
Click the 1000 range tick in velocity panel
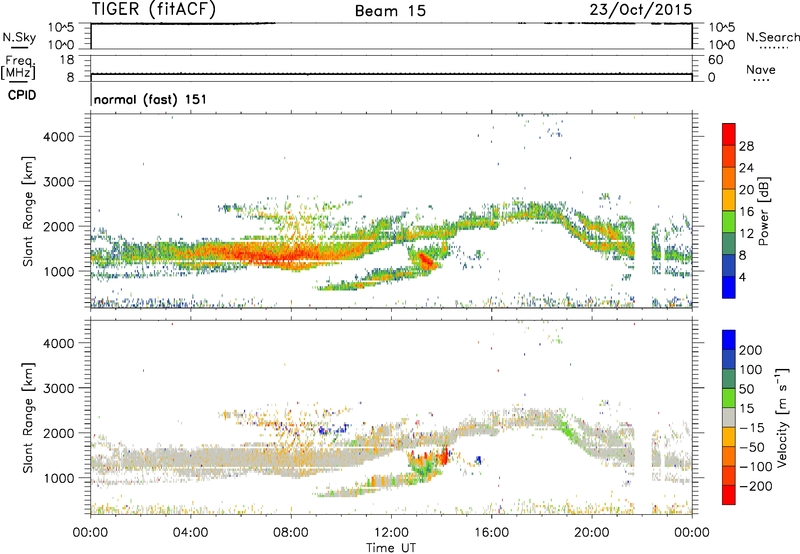pyautogui.click(x=58, y=478)
